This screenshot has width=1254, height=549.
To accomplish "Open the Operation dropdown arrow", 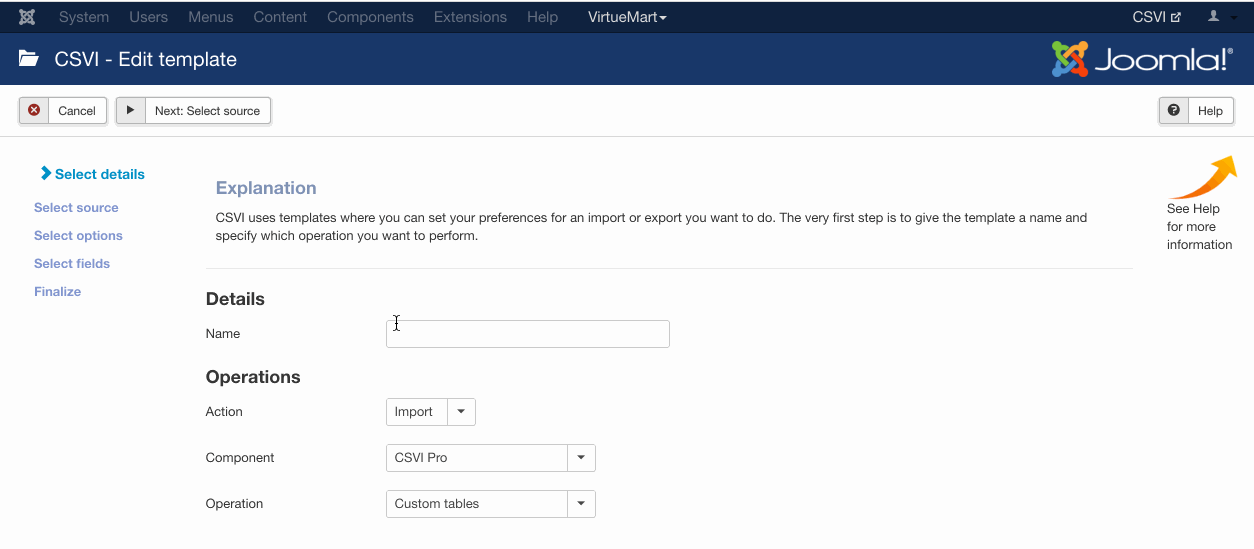I will [x=581, y=504].
